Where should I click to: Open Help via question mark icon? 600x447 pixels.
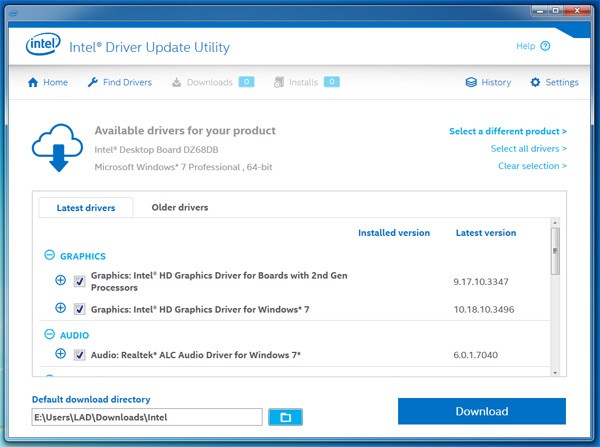point(545,46)
